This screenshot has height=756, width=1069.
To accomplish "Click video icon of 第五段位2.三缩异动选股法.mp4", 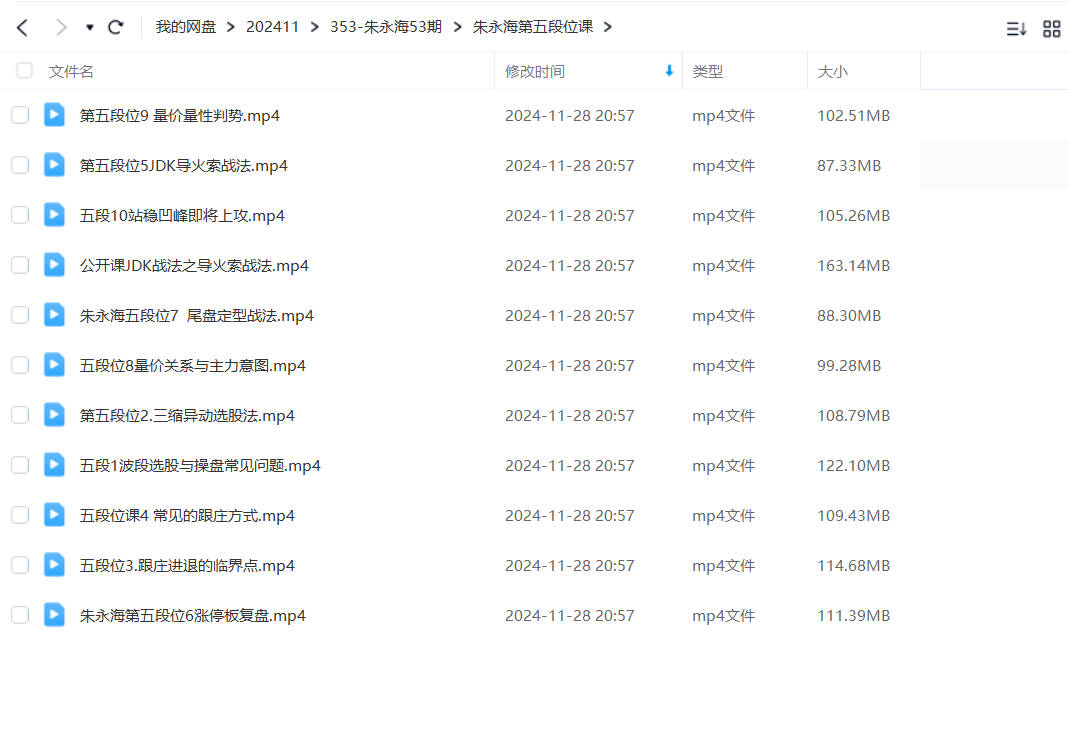I will (x=55, y=414).
